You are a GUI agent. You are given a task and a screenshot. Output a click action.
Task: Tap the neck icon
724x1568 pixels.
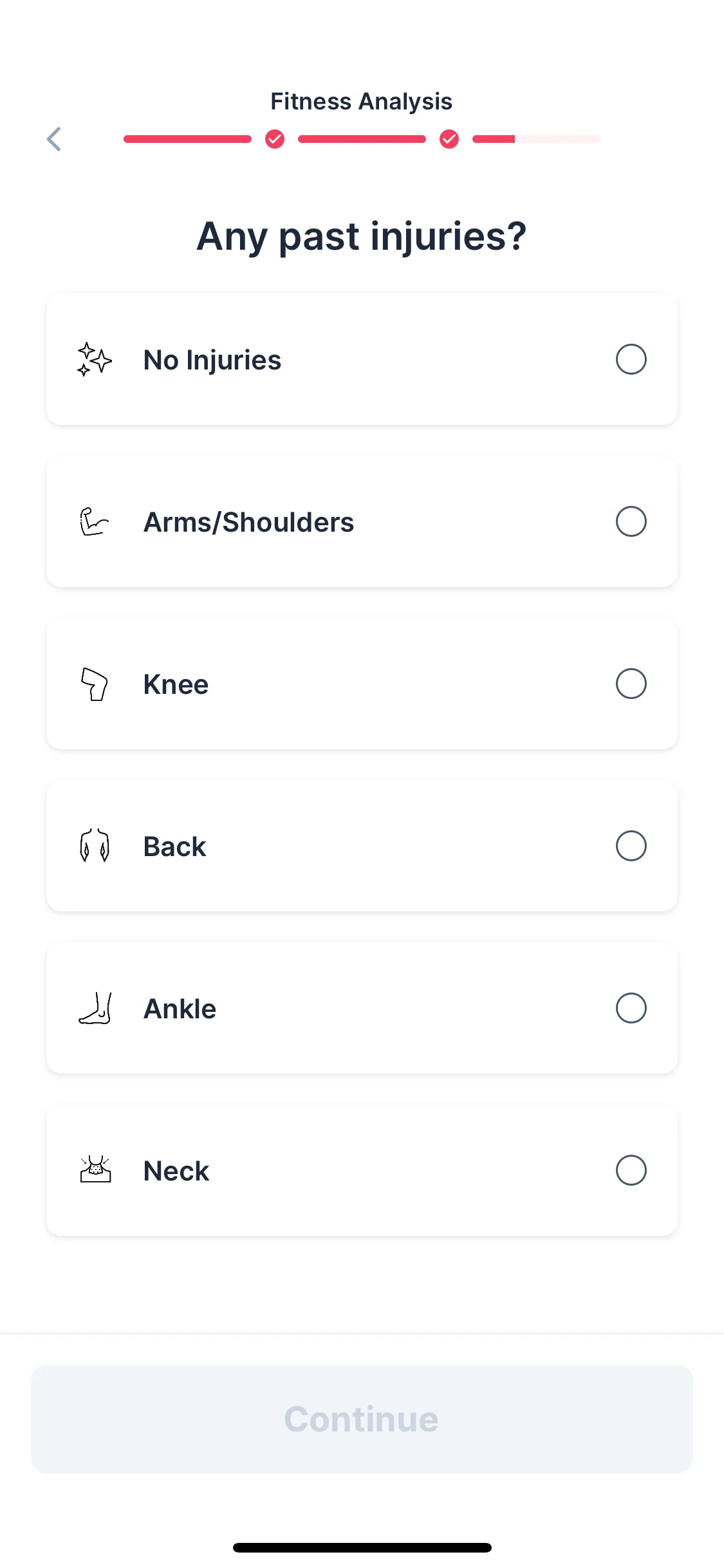click(x=95, y=1170)
